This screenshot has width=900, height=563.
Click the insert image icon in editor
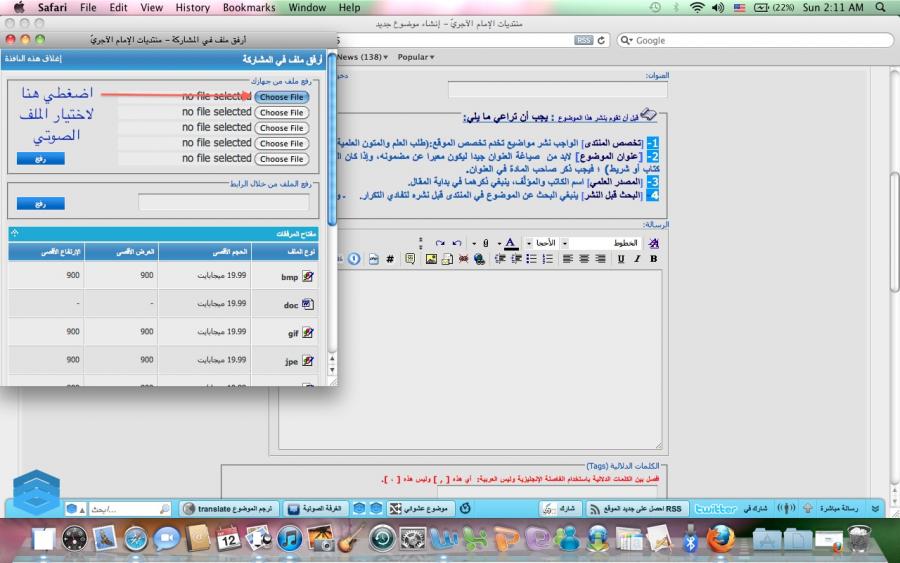pos(431,259)
